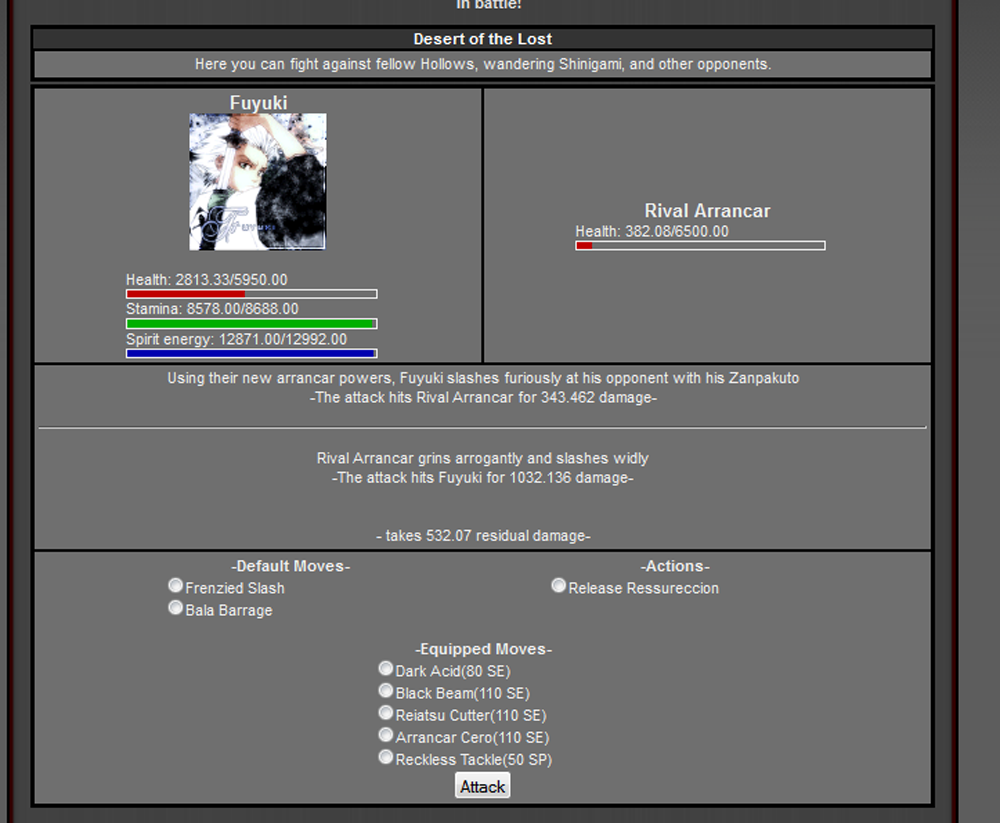The image size is (1000, 823).
Task: Choose the Release Ressureccion action
Action: [559, 585]
